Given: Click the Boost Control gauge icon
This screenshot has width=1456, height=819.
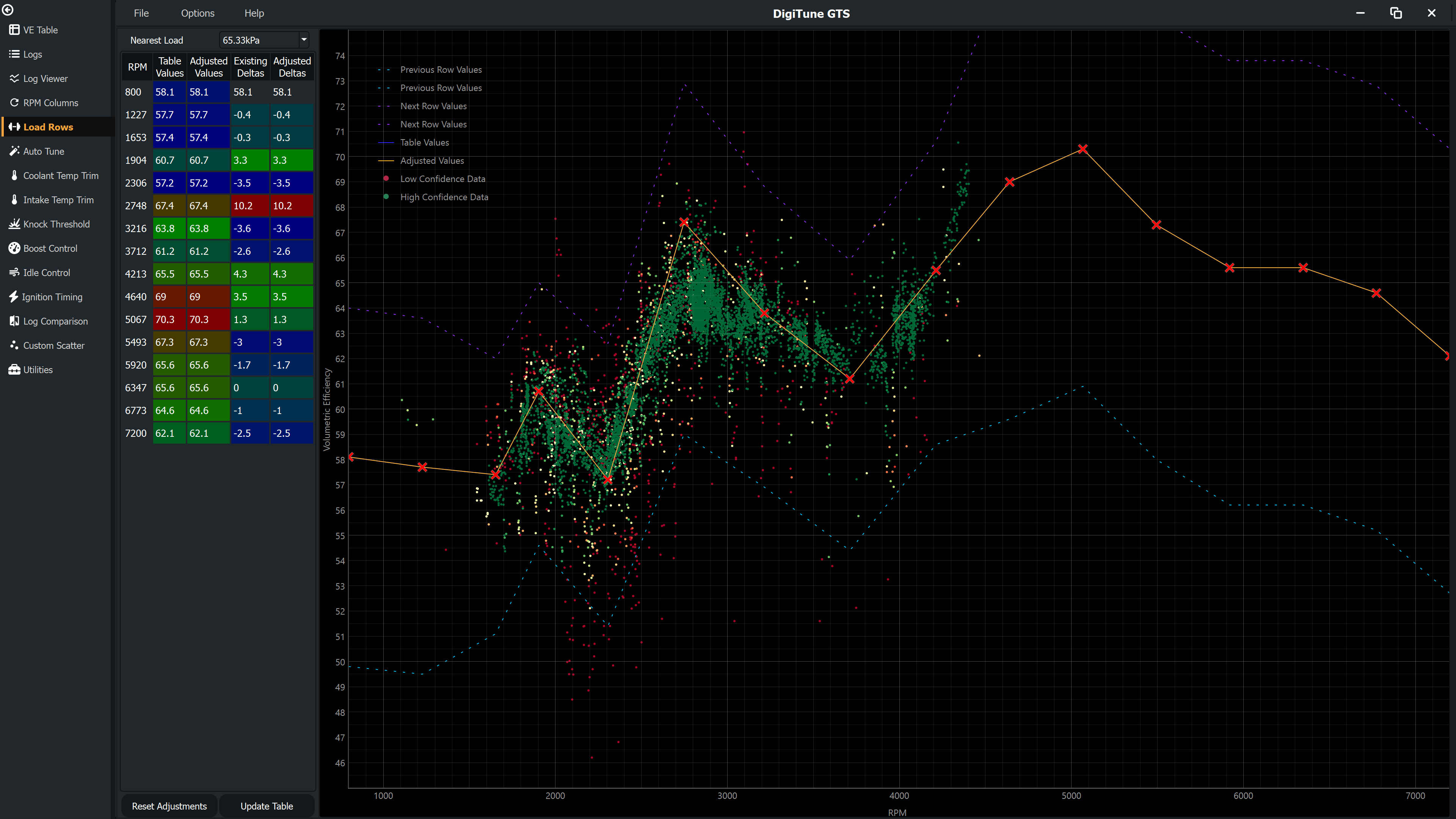Looking at the screenshot, I should point(14,249).
